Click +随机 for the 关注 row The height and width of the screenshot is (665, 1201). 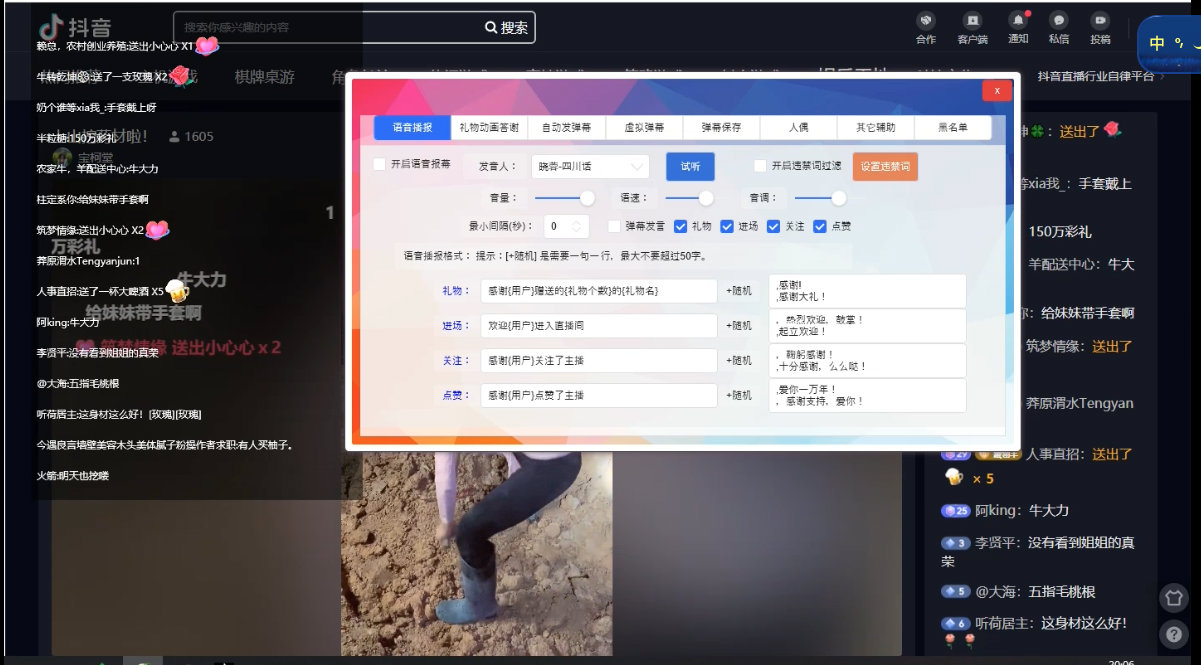(738, 360)
